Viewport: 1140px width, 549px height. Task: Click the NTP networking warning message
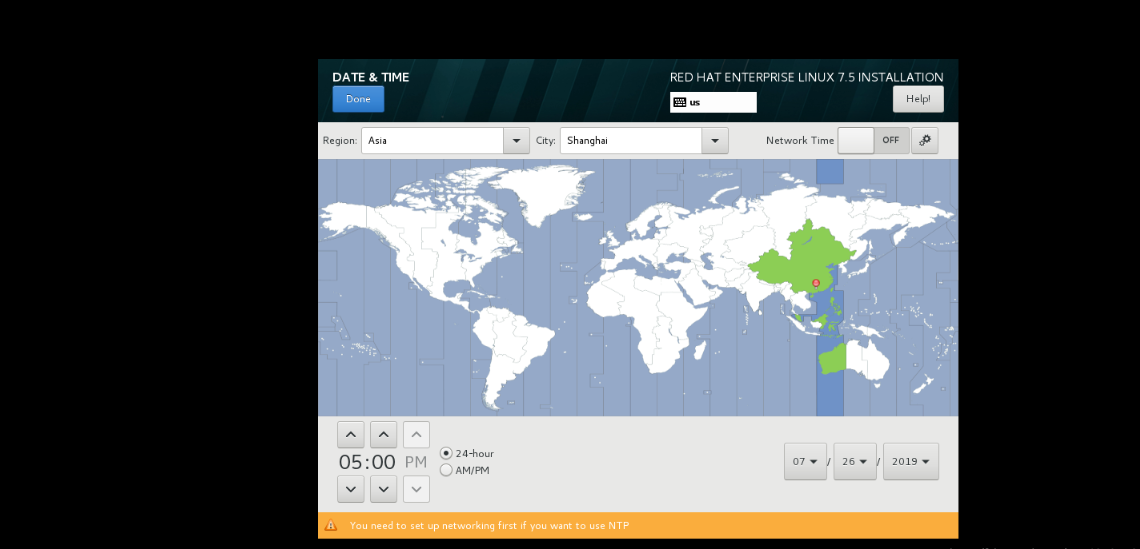coord(489,525)
